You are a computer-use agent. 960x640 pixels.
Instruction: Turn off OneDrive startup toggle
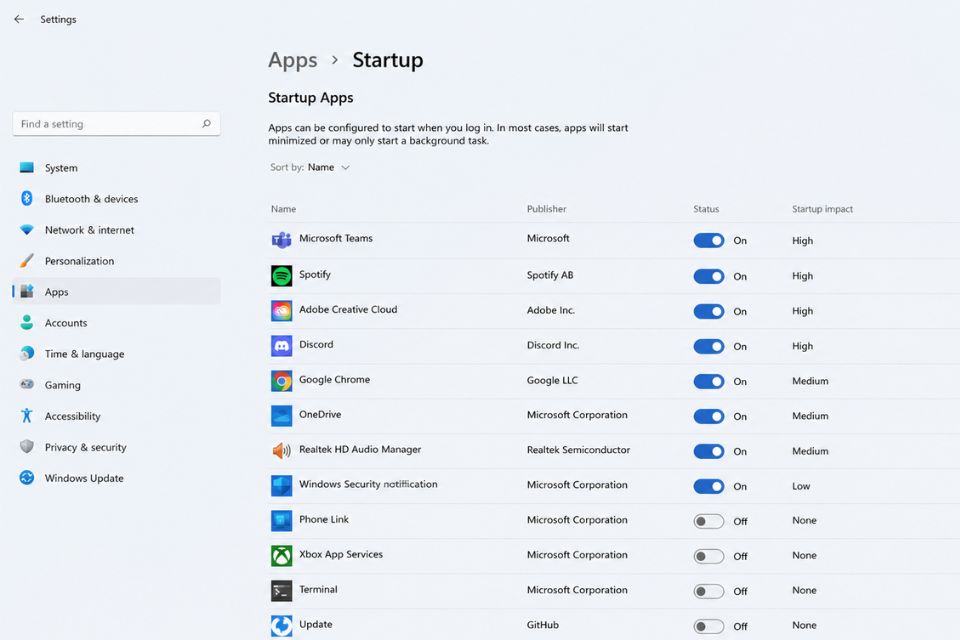pyautogui.click(x=708, y=416)
